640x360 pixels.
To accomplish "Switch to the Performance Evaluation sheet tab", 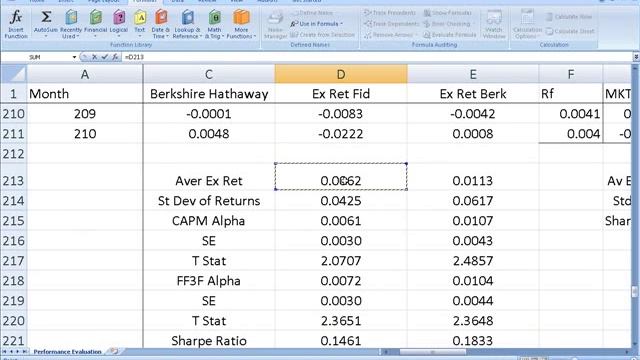I will (67, 351).
